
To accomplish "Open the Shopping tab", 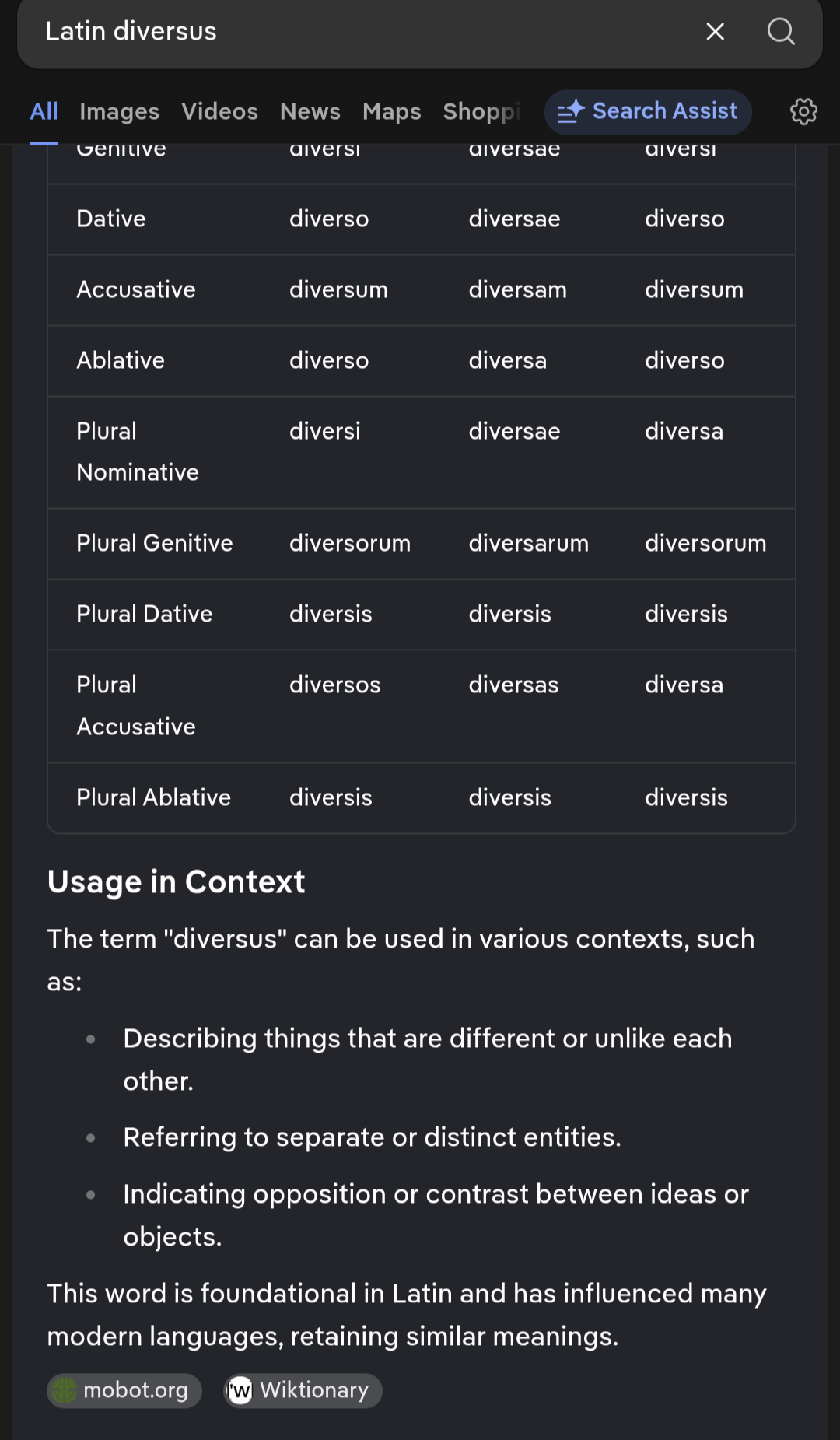I will (x=482, y=112).
